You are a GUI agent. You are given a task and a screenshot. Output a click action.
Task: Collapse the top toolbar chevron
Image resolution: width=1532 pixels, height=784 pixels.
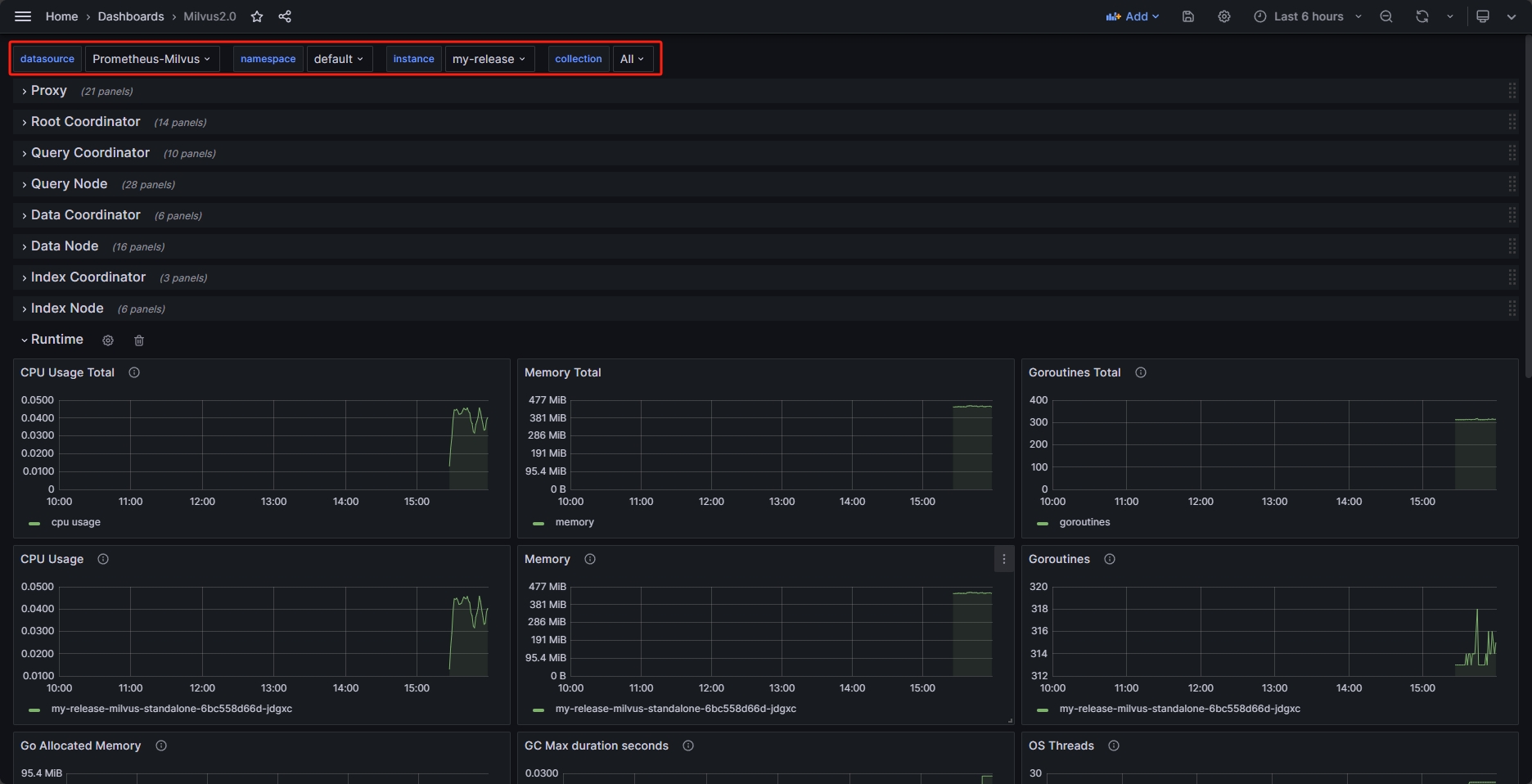[1512, 16]
